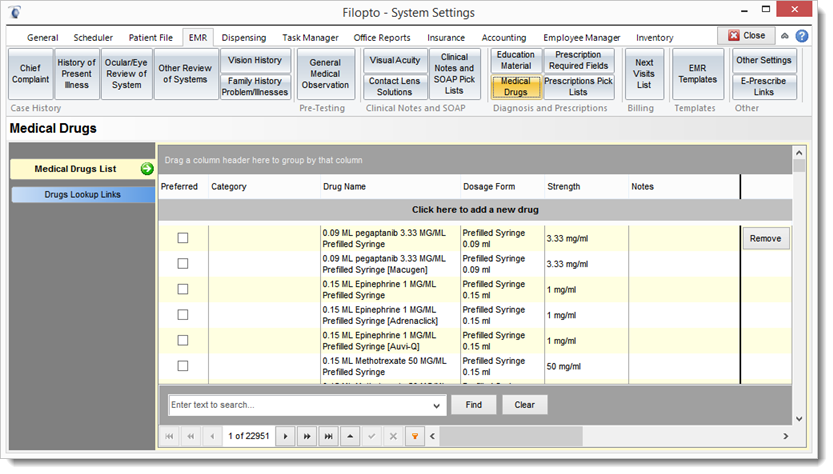Switch to Patient File tab
Viewport: 833px width, 474px height.
click(150, 38)
